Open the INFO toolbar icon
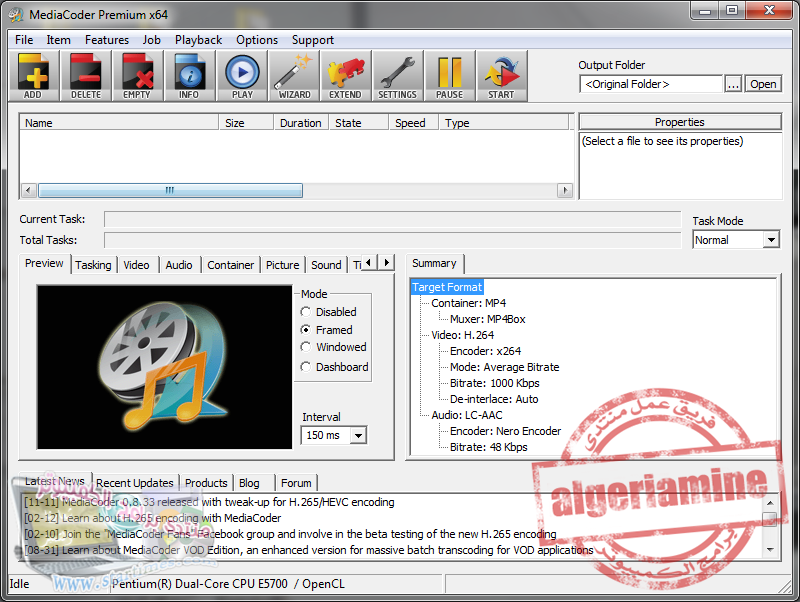The width and height of the screenshot is (800, 602). coord(189,76)
